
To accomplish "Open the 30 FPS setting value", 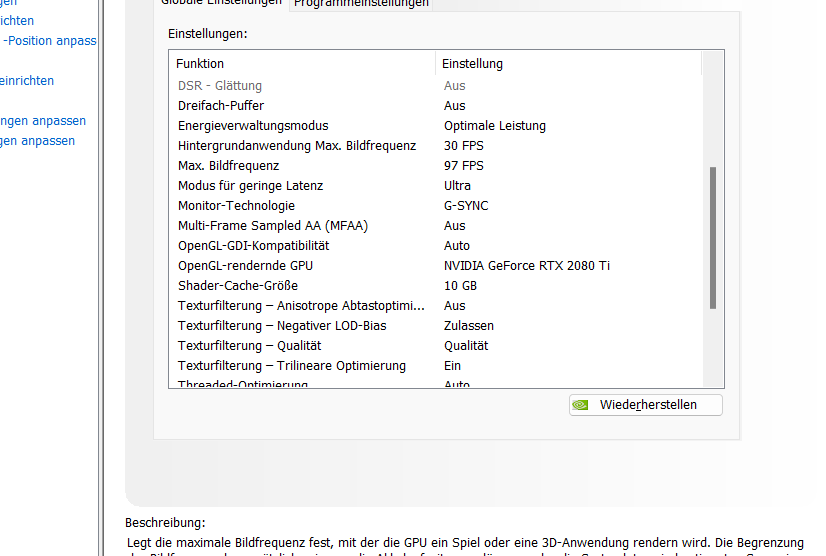I will pyautogui.click(x=464, y=145).
